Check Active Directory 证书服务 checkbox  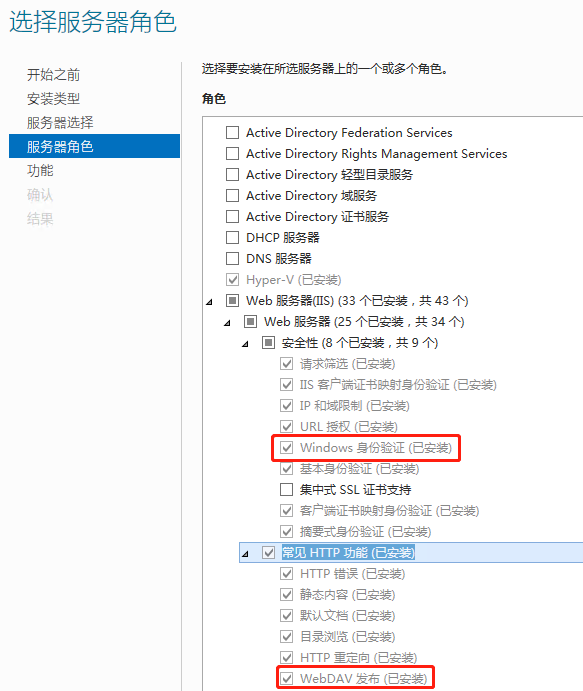click(232, 217)
